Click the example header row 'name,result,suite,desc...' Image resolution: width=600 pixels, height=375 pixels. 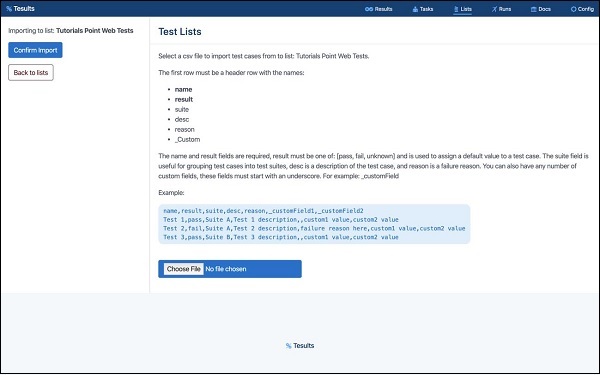tap(263, 211)
